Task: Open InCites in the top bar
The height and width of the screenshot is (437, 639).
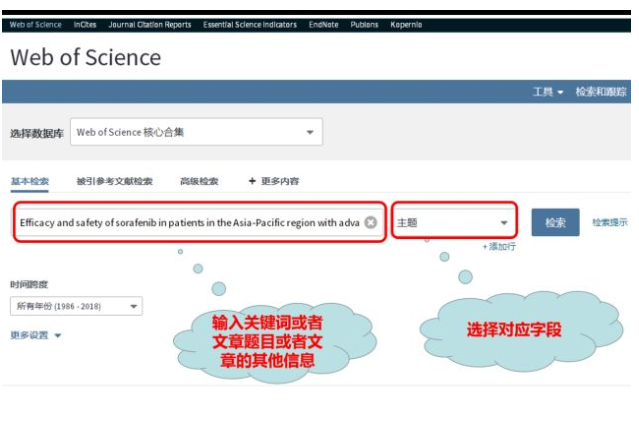Action: tap(85, 24)
